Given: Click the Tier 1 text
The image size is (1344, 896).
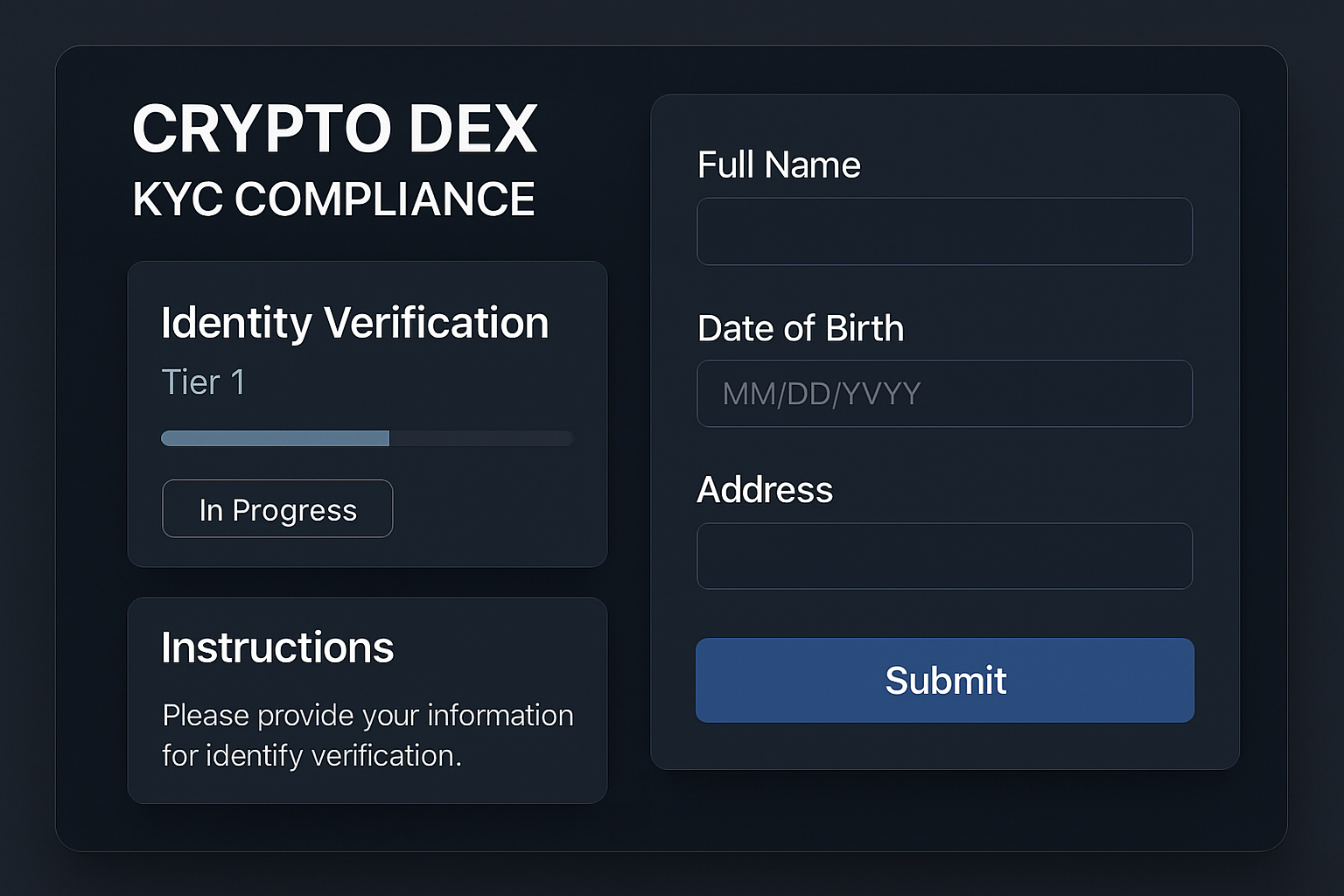Looking at the screenshot, I should (203, 381).
